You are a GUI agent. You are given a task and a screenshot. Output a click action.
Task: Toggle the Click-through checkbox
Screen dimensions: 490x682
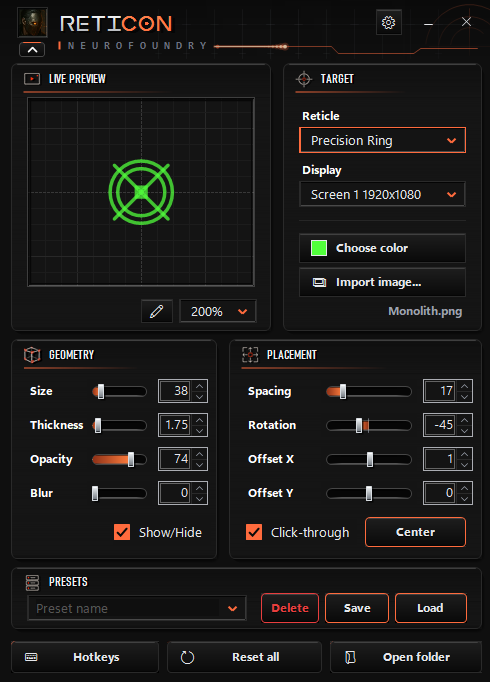tap(254, 532)
